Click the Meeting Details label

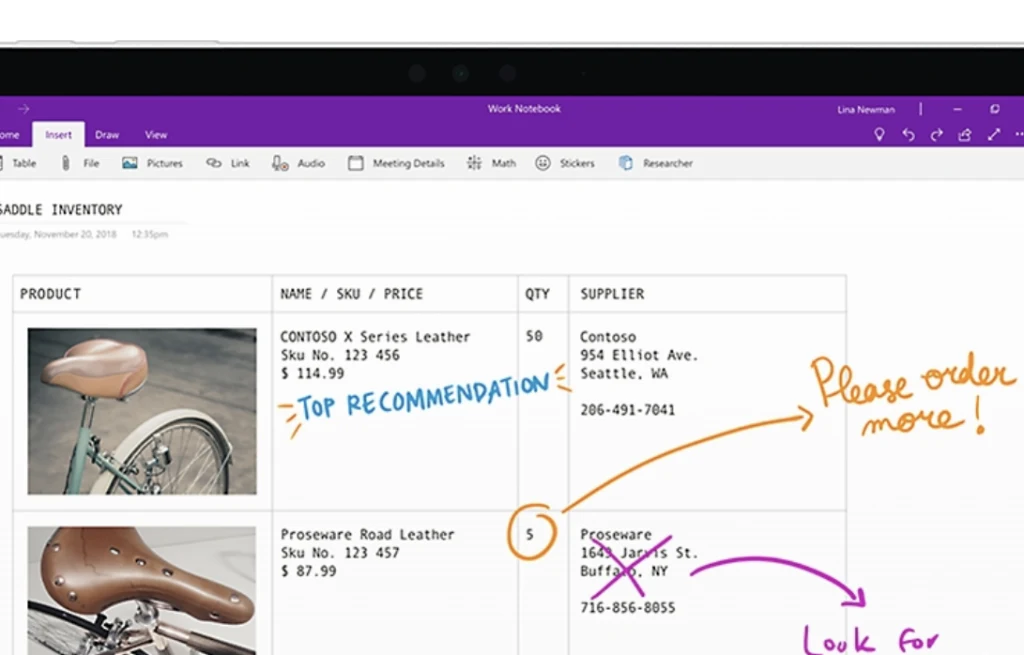[409, 163]
